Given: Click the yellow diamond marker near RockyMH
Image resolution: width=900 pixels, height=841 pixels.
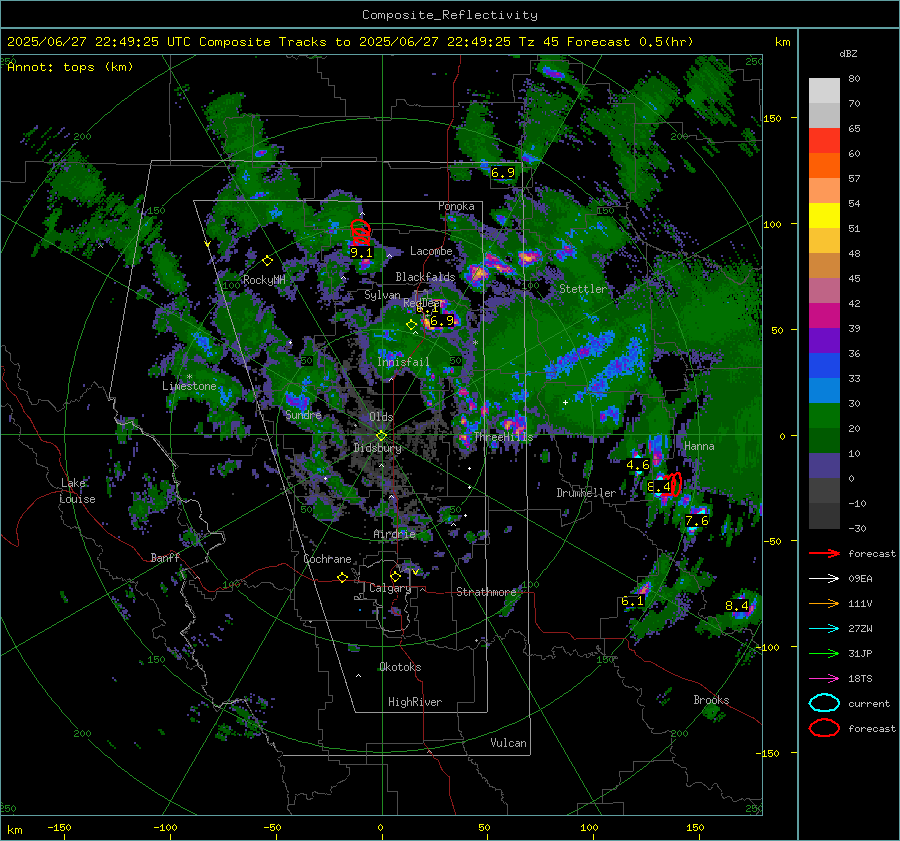Looking at the screenshot, I should click(x=267, y=261).
